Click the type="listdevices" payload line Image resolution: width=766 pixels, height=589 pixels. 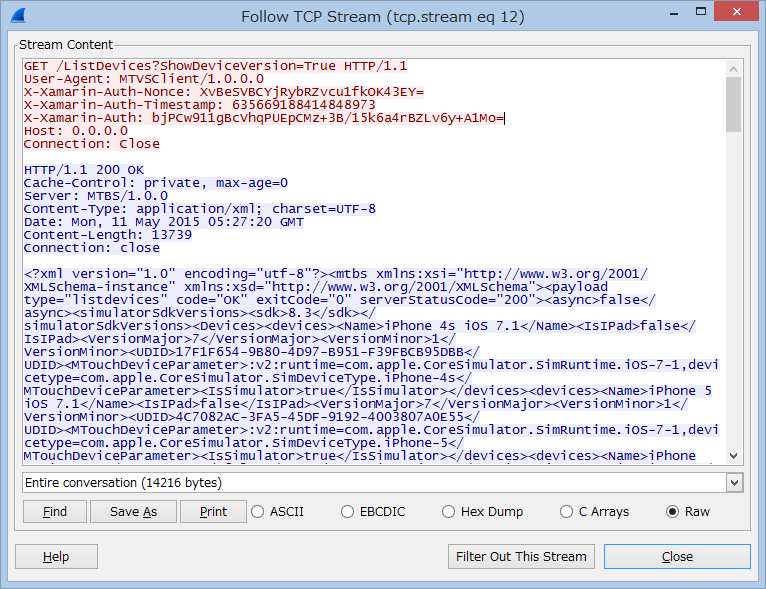340,300
